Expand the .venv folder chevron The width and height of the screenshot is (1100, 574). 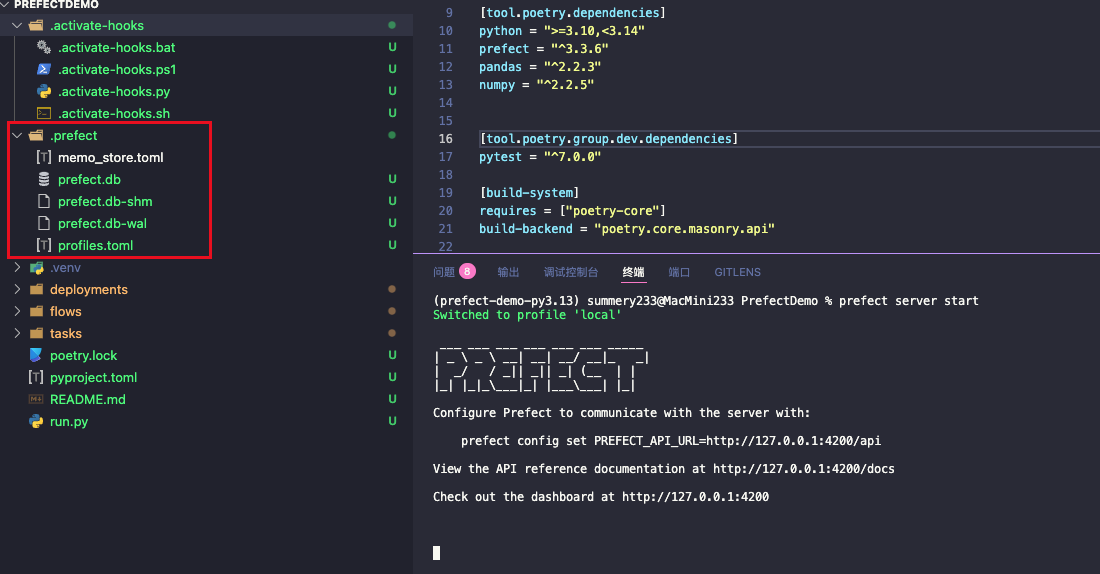pos(18,267)
